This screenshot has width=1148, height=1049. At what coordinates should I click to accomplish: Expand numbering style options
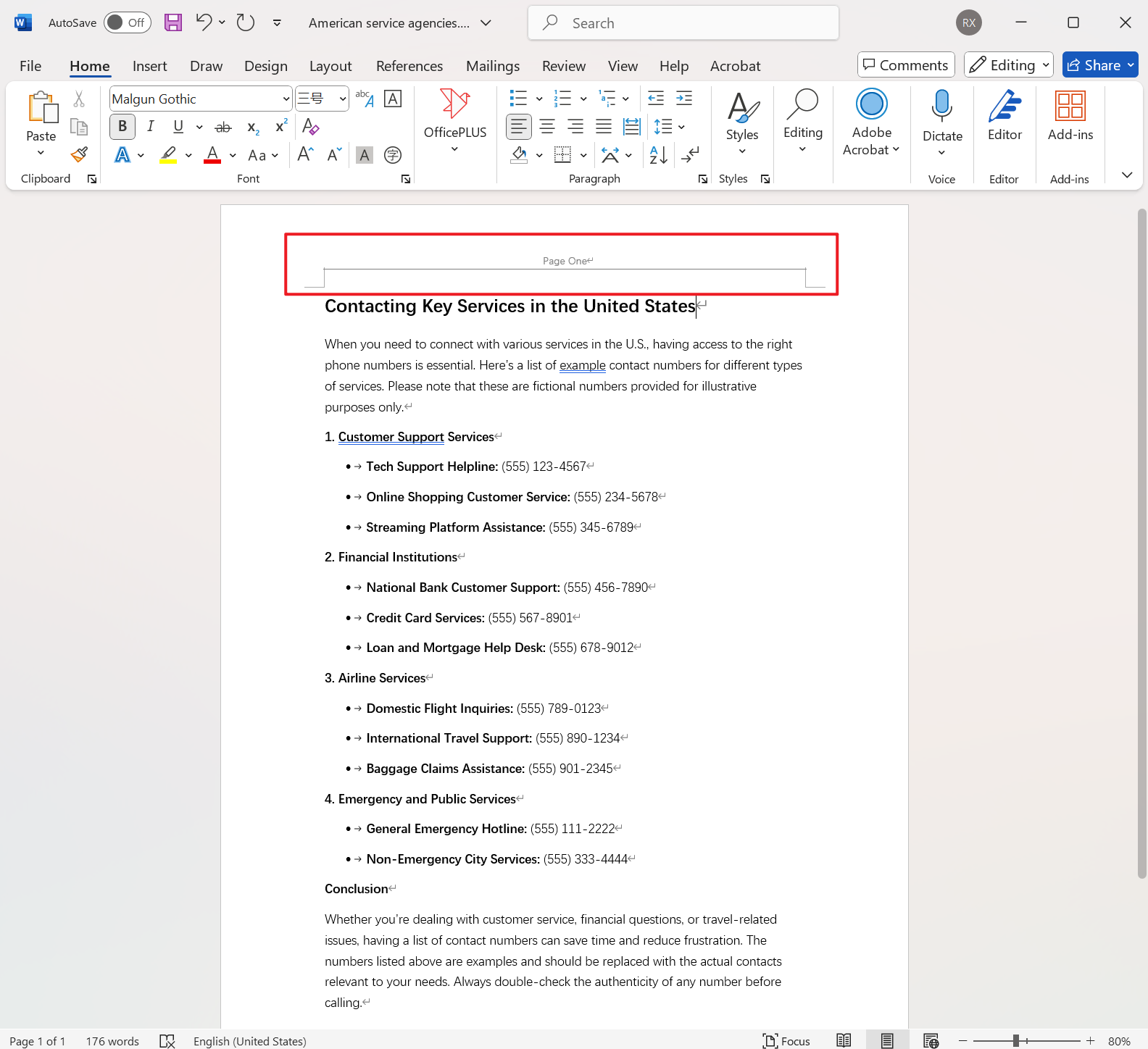pos(583,99)
